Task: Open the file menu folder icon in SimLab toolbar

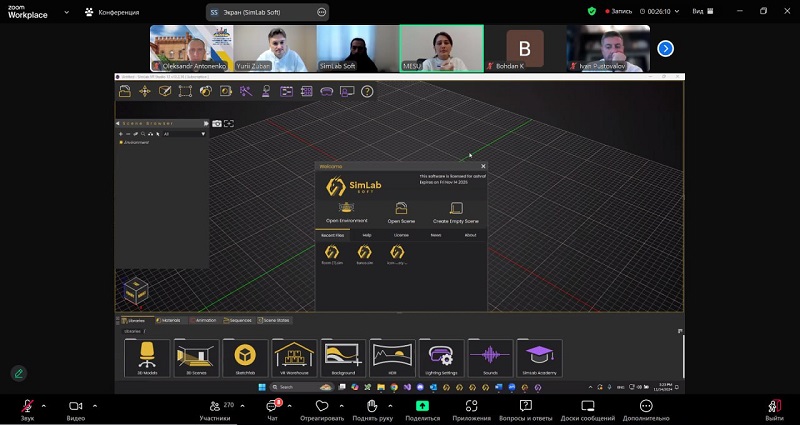Action: click(125, 91)
